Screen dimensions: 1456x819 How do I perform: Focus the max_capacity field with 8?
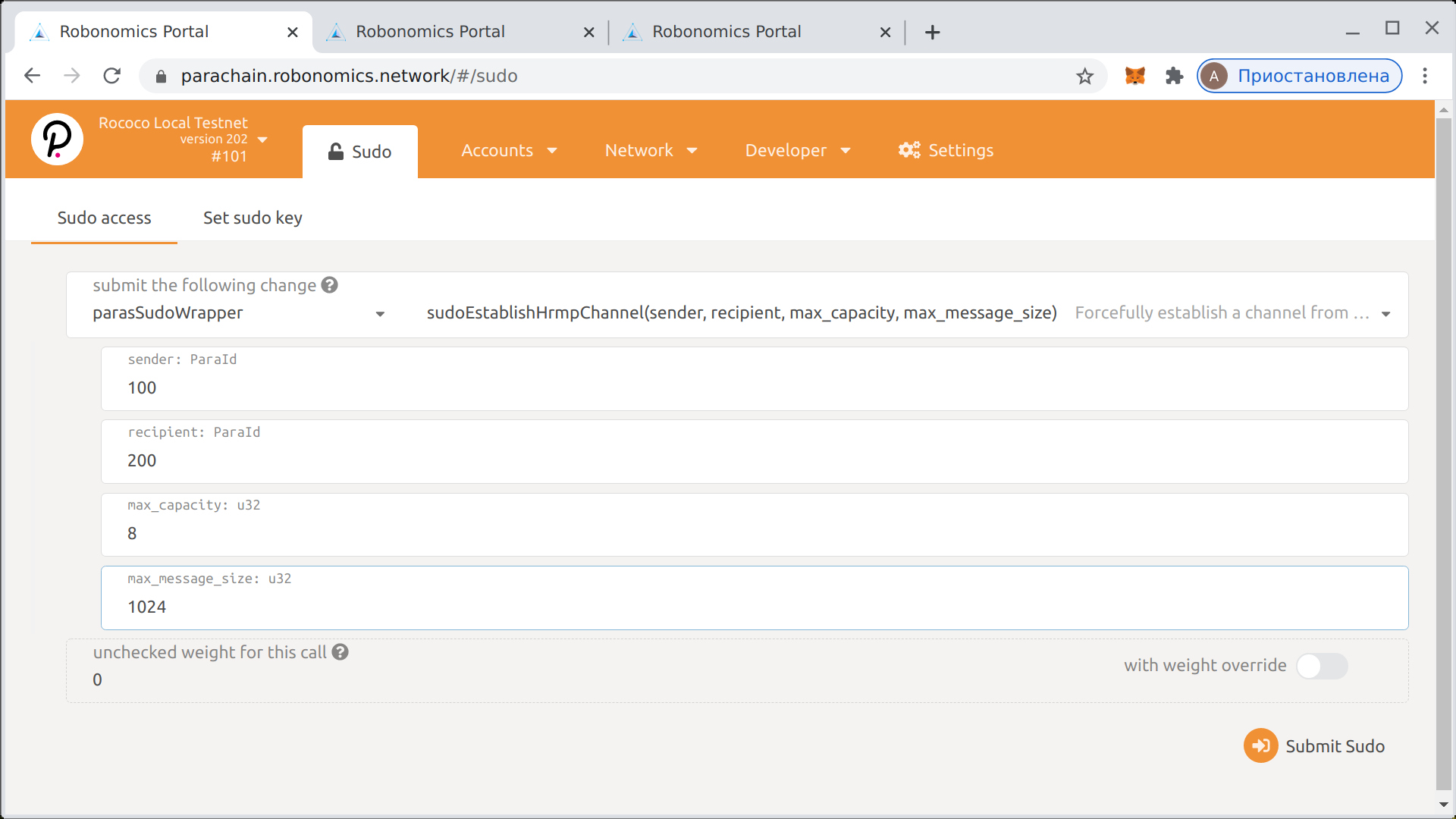point(755,525)
